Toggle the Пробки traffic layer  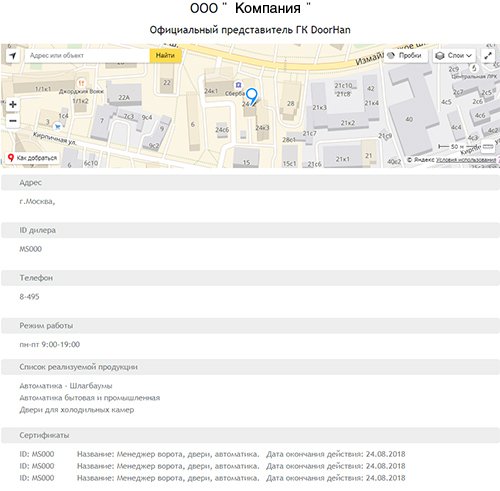(x=406, y=56)
